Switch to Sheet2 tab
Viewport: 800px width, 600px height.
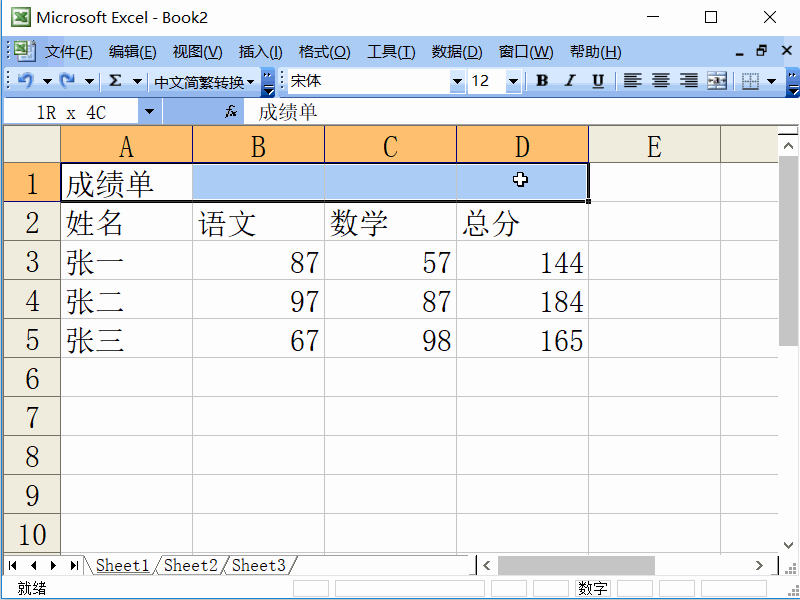191,565
